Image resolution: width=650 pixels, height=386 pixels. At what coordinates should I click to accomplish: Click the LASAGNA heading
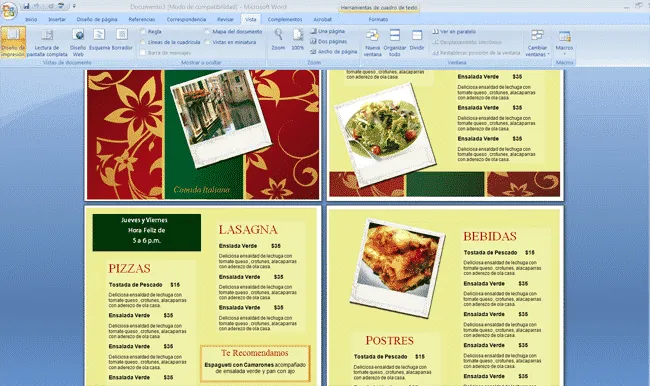point(248,230)
